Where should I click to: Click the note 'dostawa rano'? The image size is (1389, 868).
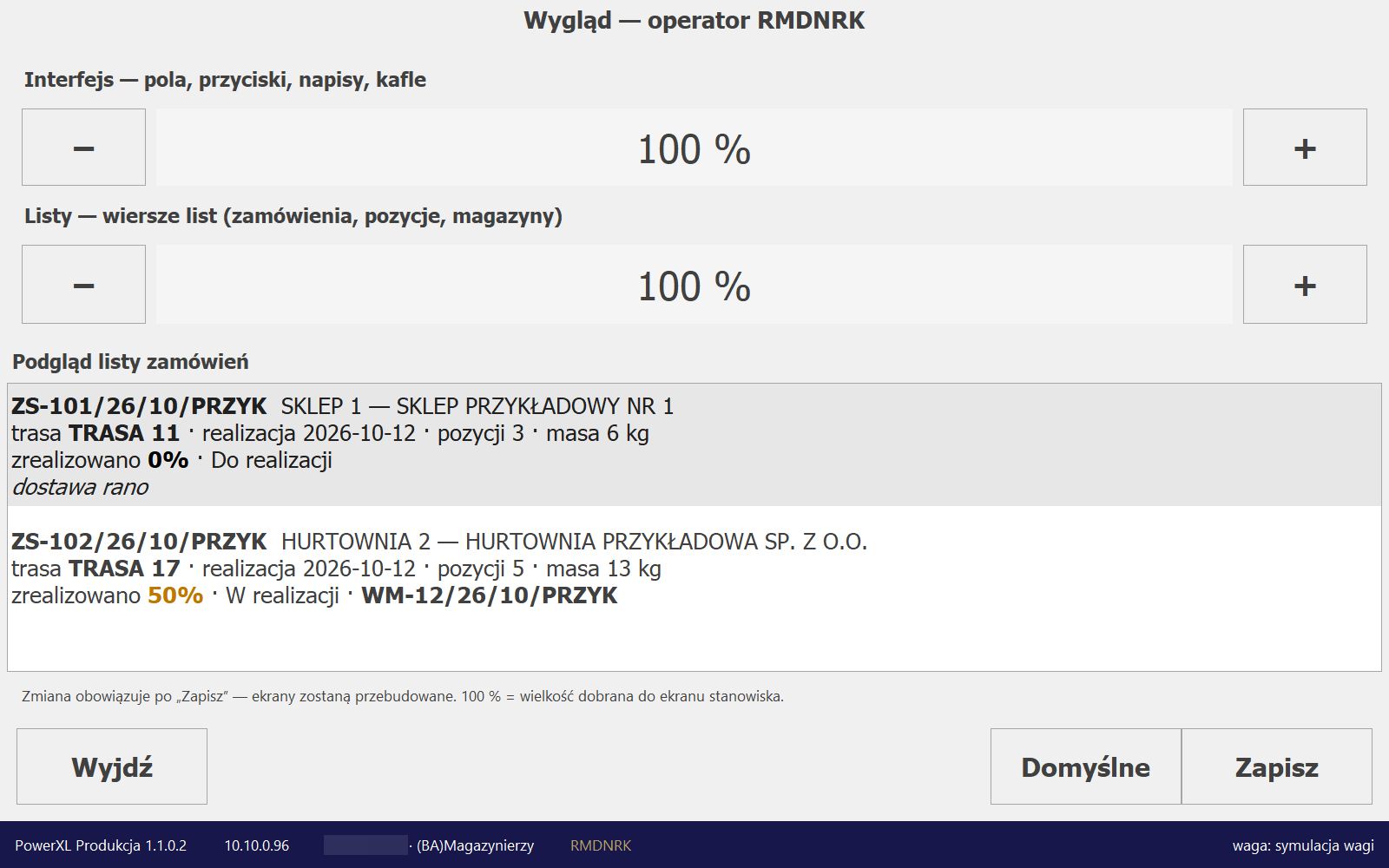[80, 487]
